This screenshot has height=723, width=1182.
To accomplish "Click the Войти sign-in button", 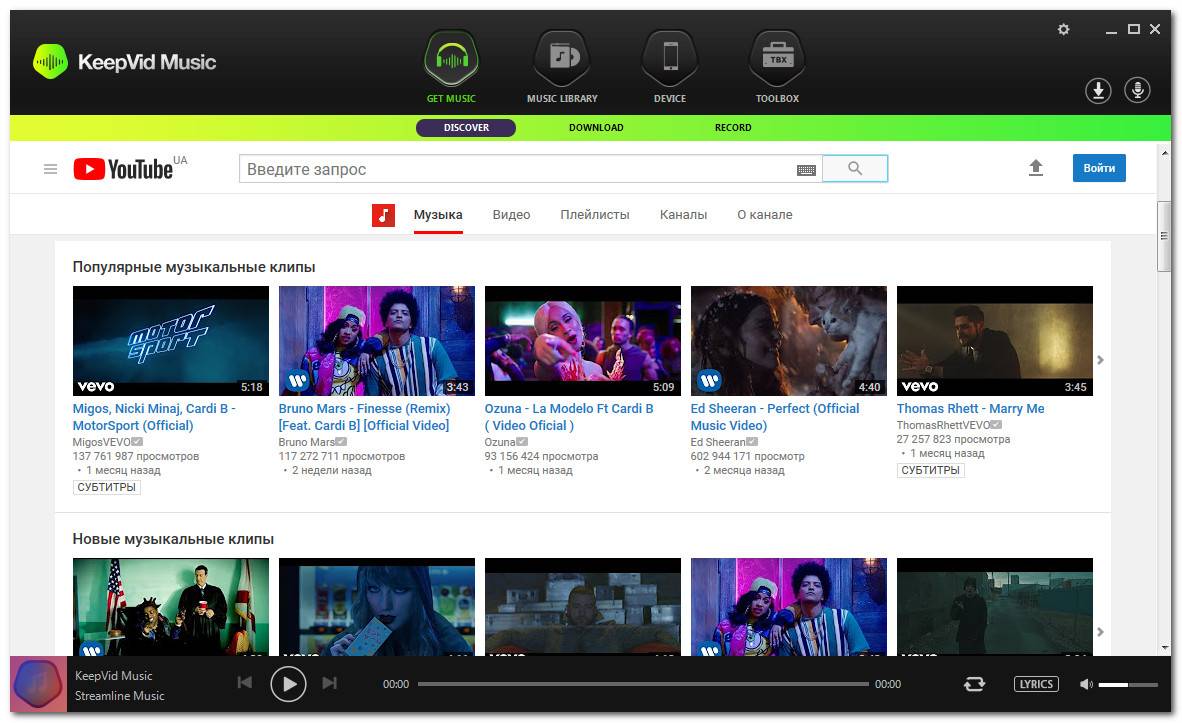I will [1099, 168].
